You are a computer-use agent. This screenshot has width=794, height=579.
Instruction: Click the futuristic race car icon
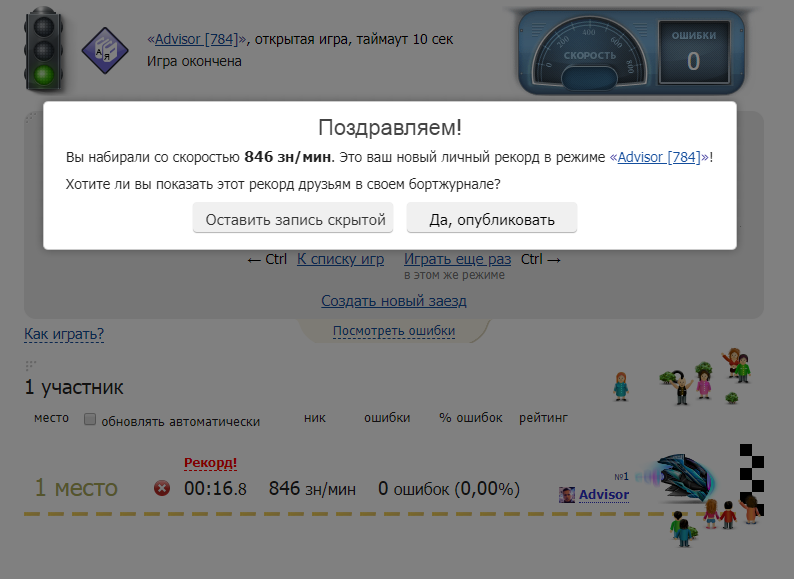679,478
